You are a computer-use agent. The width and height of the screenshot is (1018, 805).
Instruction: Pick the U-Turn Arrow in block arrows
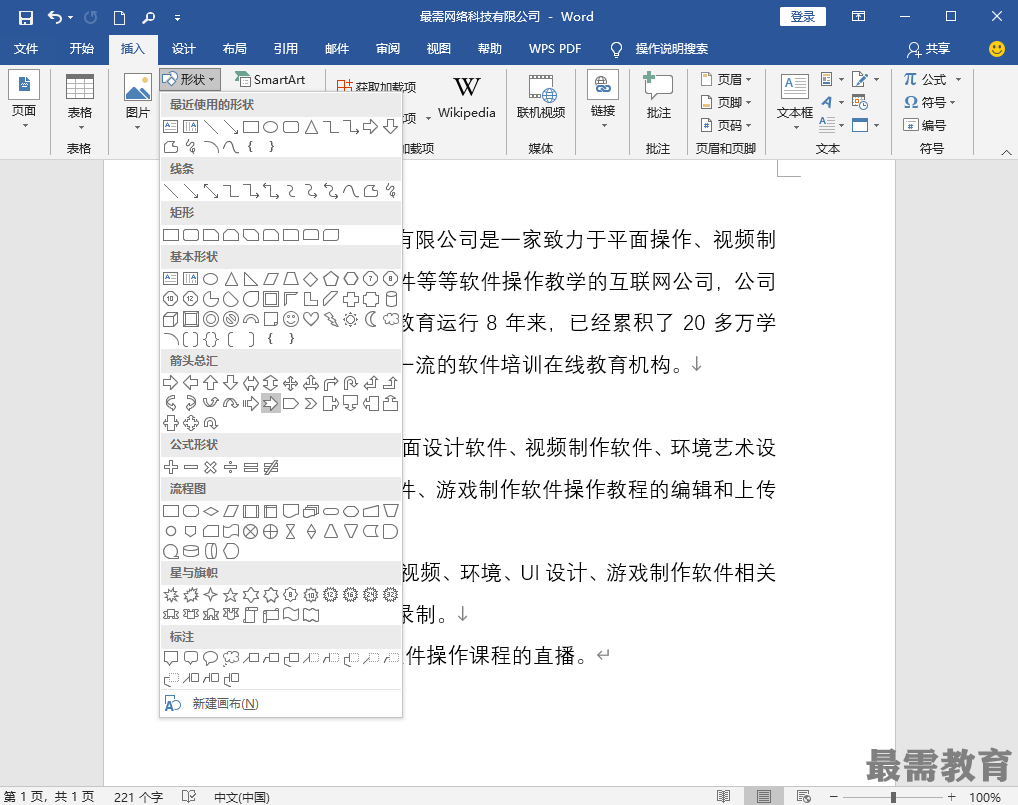pyautogui.click(x=351, y=383)
